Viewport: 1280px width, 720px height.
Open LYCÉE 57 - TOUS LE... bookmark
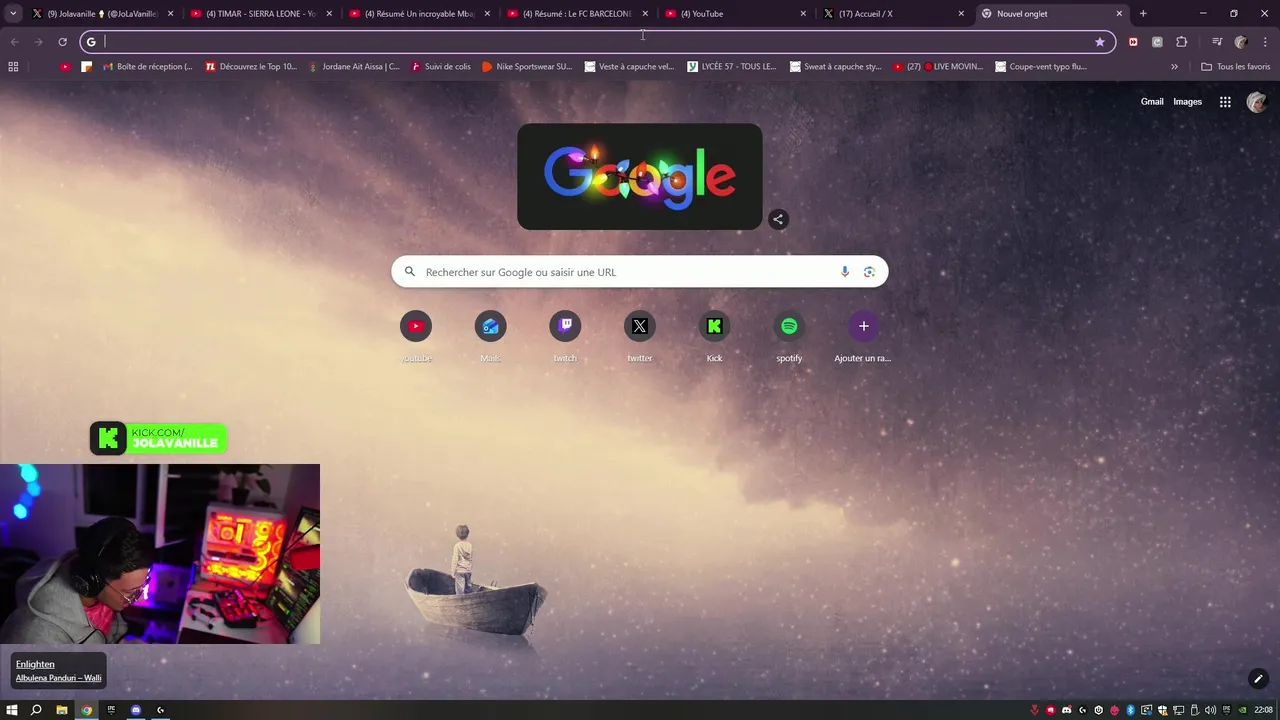click(732, 67)
